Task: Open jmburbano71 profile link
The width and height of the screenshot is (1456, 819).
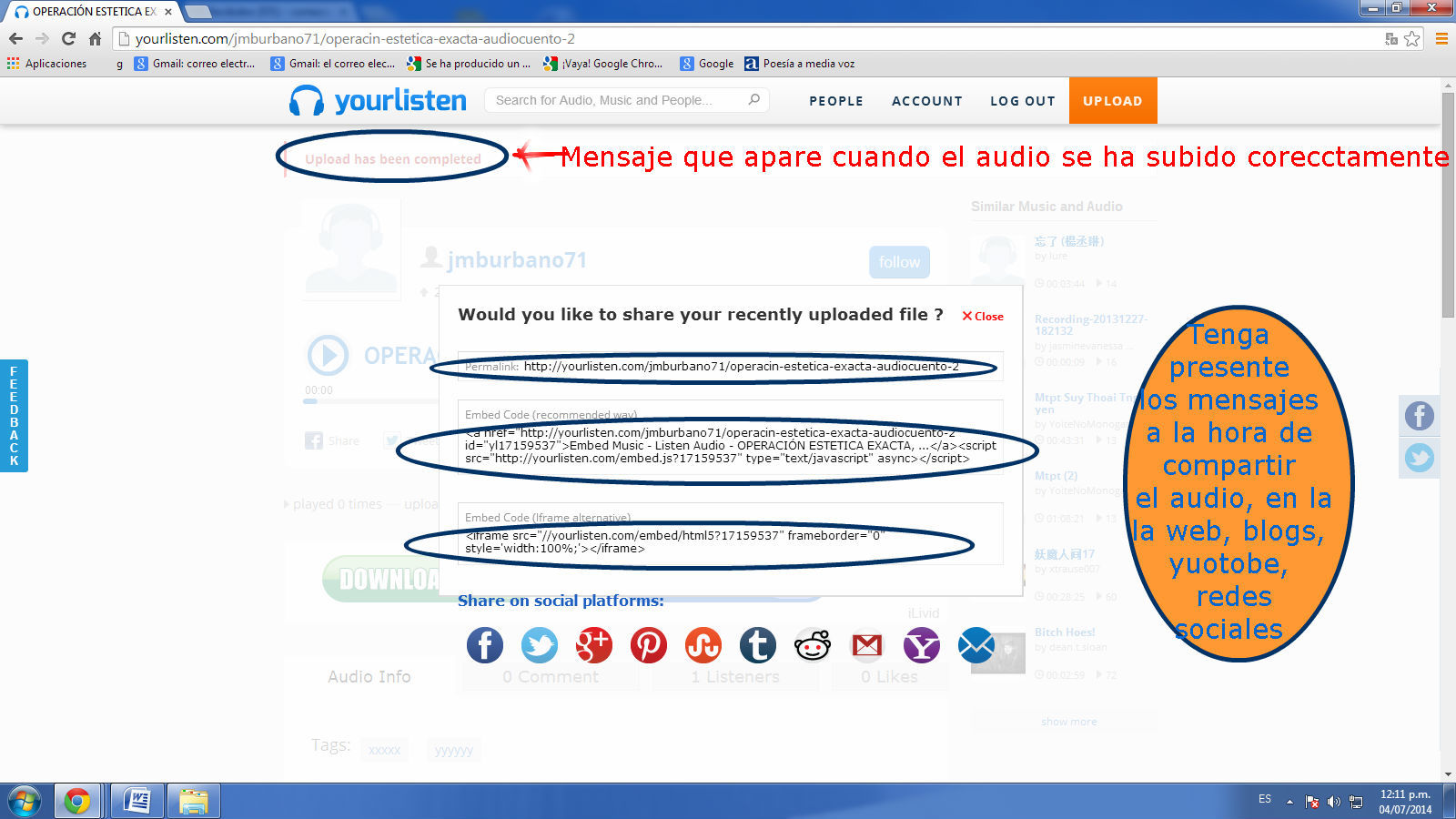Action: [x=517, y=260]
